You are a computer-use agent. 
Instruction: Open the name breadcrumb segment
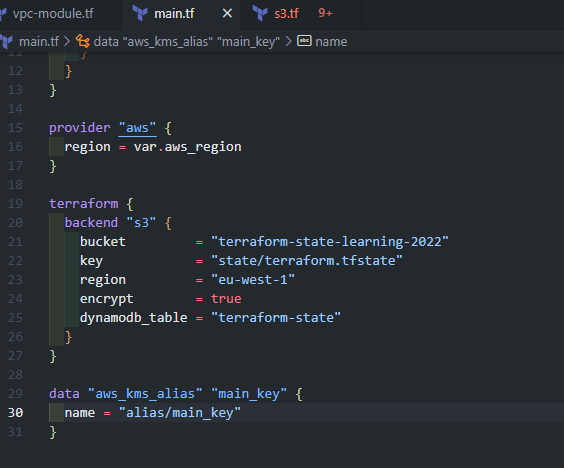331,42
